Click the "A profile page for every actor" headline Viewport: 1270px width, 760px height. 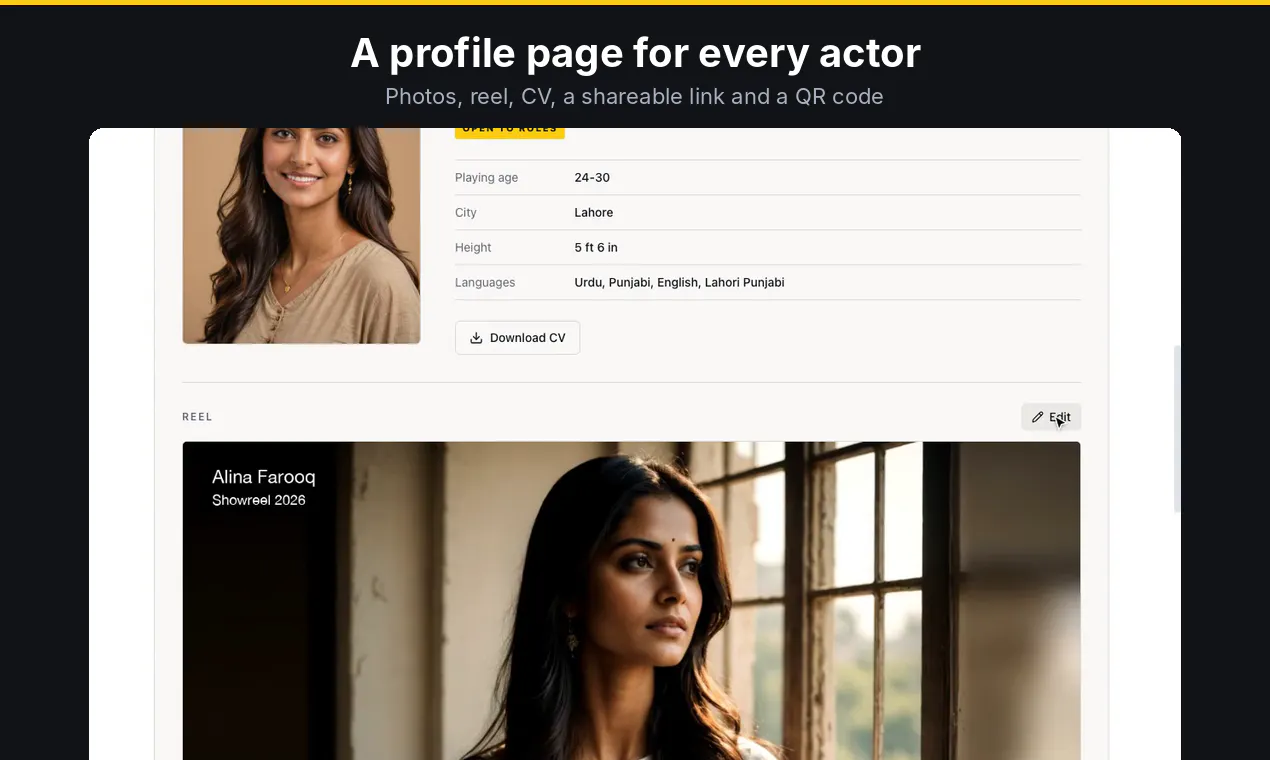(635, 53)
